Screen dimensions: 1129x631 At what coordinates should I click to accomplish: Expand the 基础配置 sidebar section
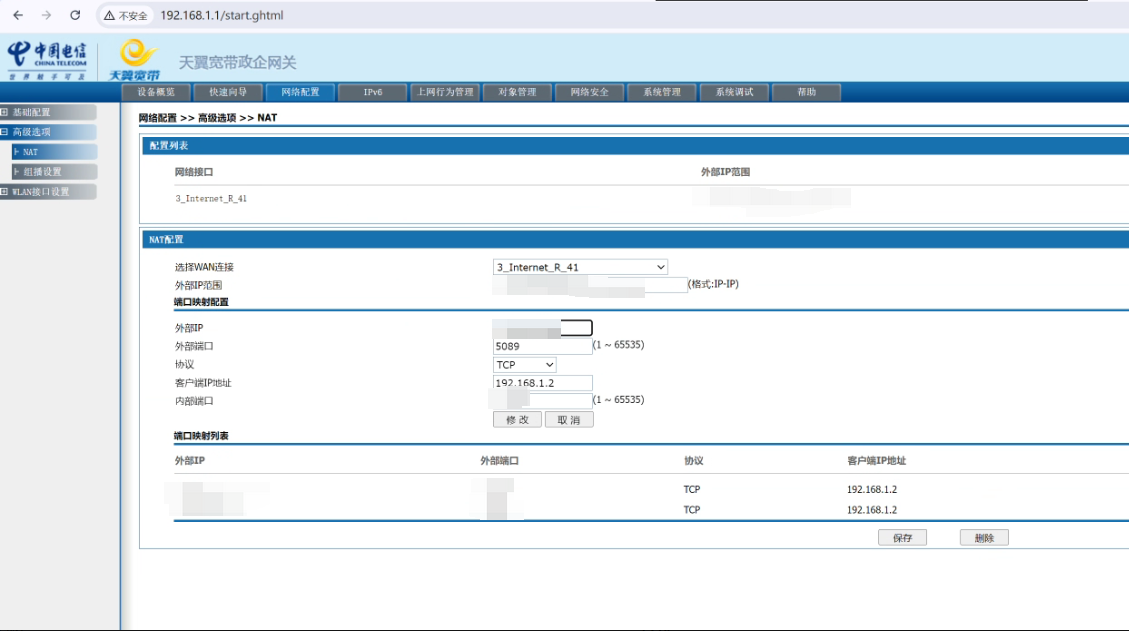click(x=48, y=112)
